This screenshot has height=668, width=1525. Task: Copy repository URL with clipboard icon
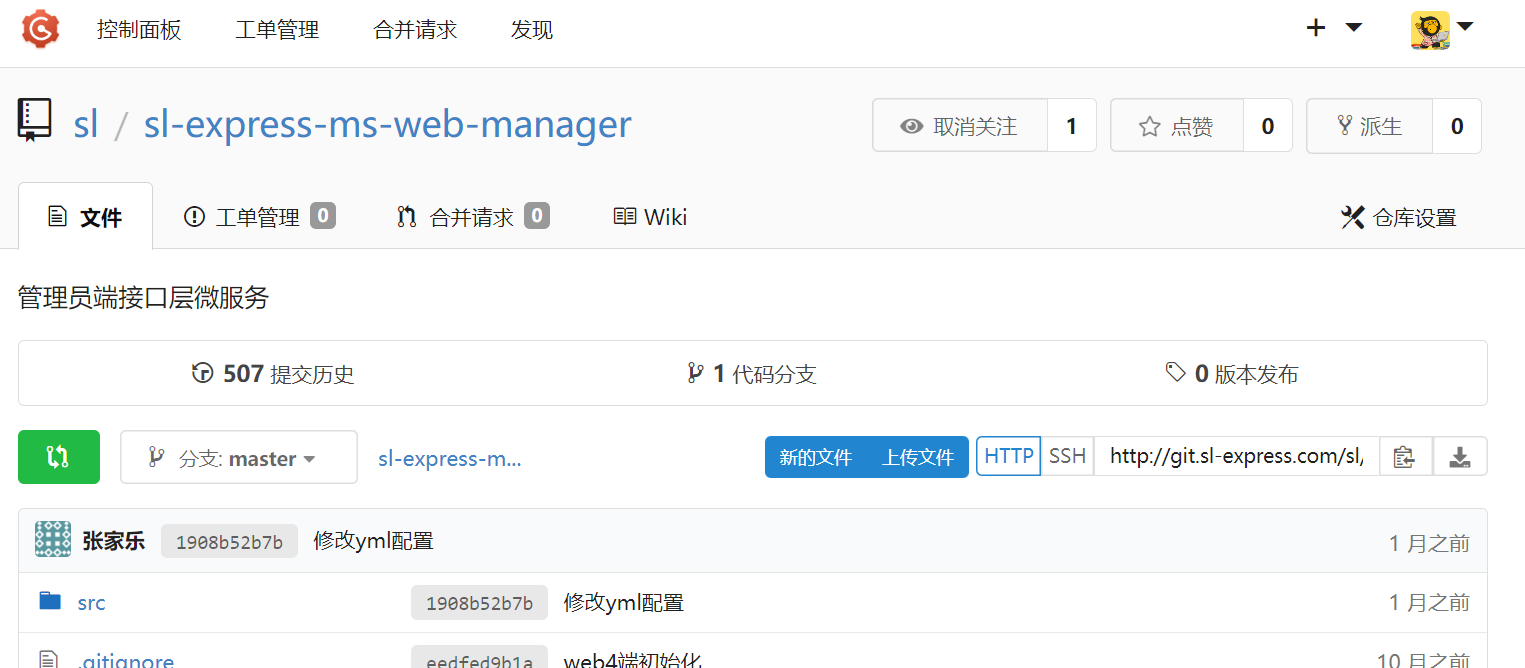(1405, 457)
